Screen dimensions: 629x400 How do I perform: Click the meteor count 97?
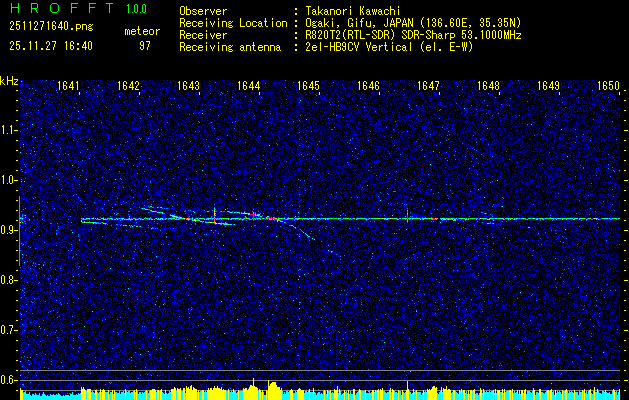[x=145, y=46]
